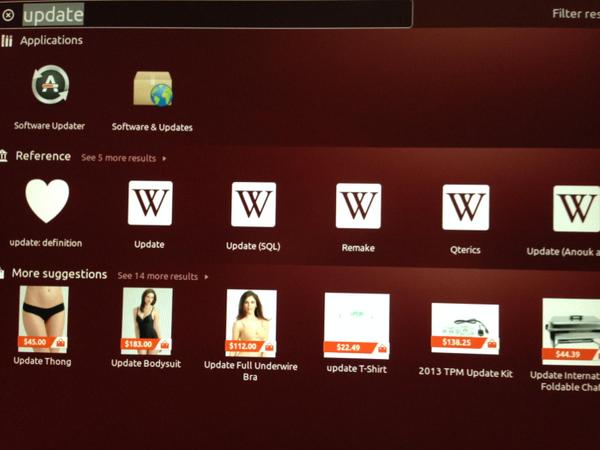600x450 pixels.
Task: Open the 'Qterics' Wikipedia result
Action: [465, 208]
